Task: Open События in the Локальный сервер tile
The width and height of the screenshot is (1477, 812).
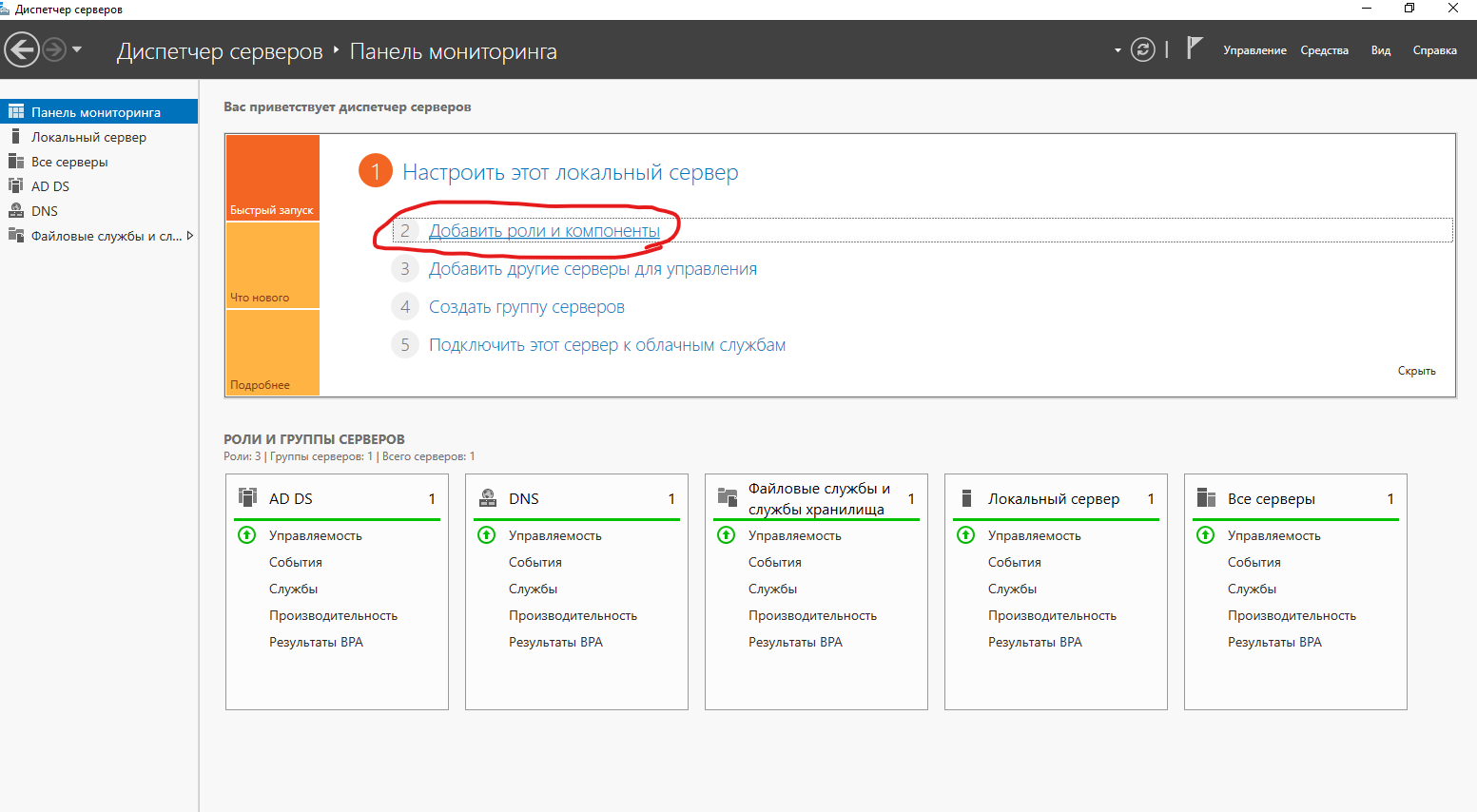Action: coord(1015,562)
